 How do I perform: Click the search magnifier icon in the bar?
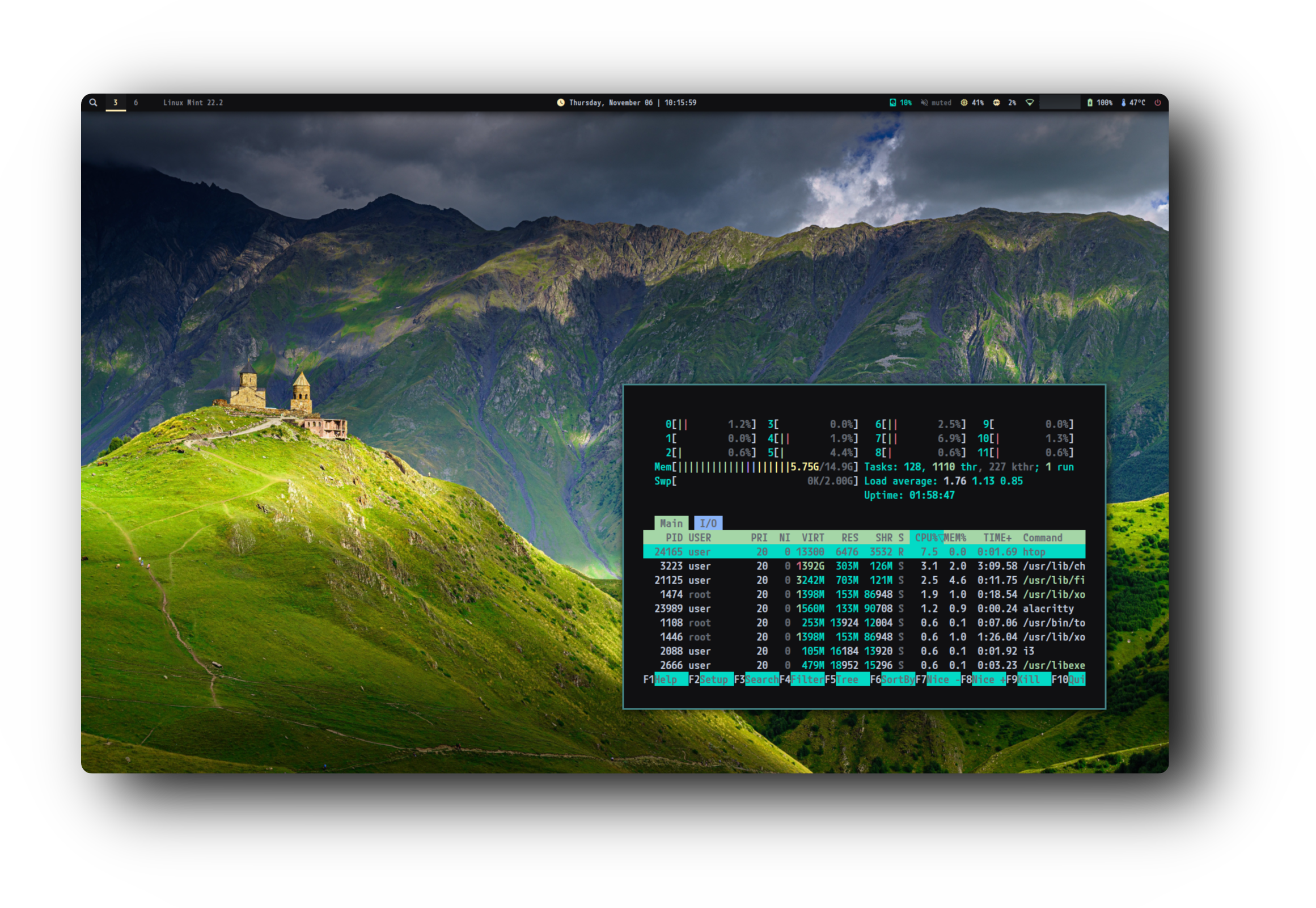click(93, 103)
